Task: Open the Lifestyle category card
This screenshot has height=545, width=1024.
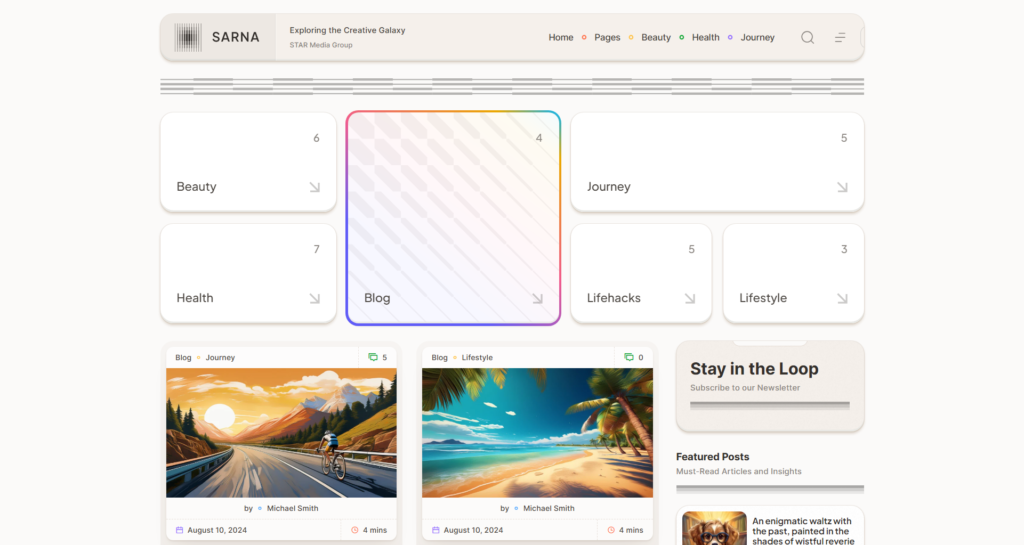Action: [x=793, y=273]
